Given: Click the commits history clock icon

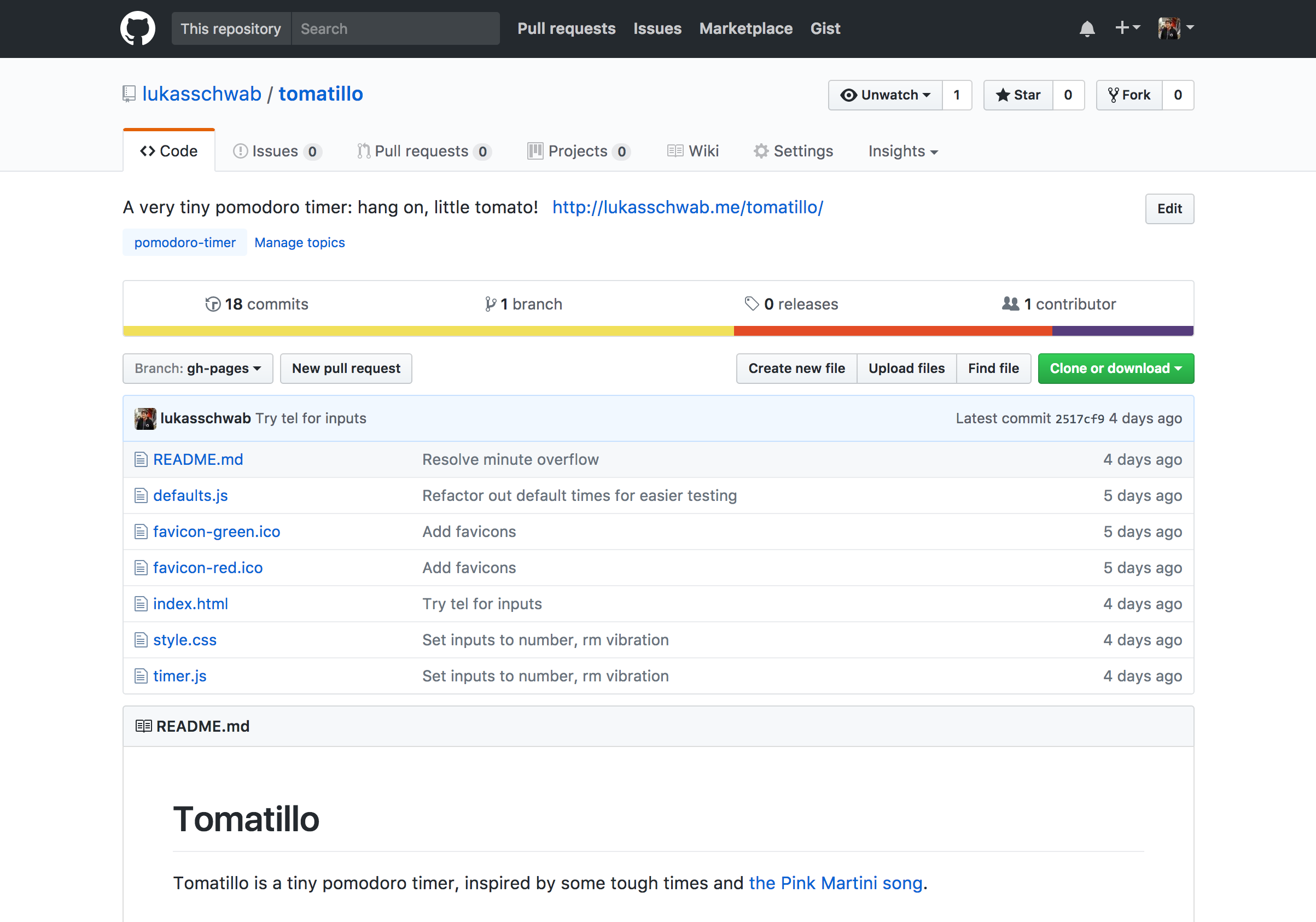Looking at the screenshot, I should pyautogui.click(x=213, y=304).
